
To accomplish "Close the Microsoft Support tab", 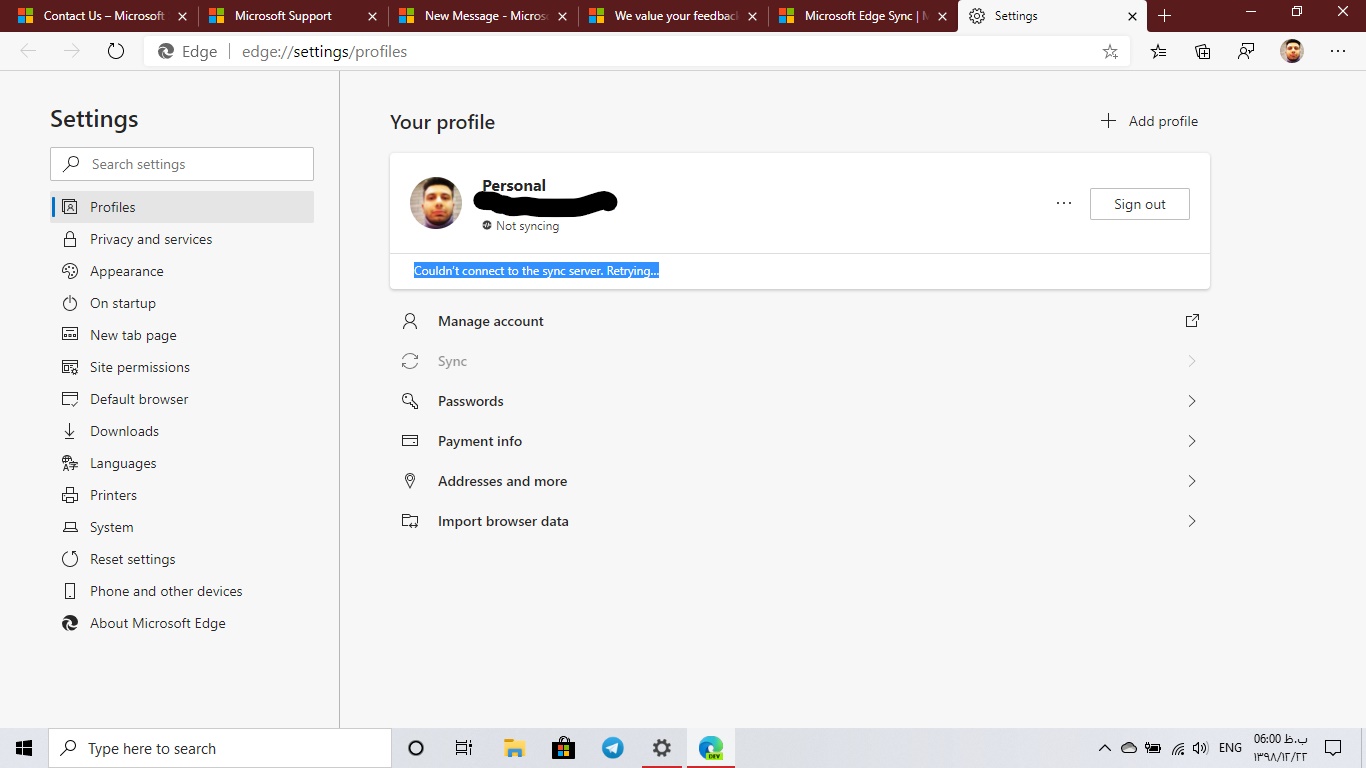I will (372, 16).
